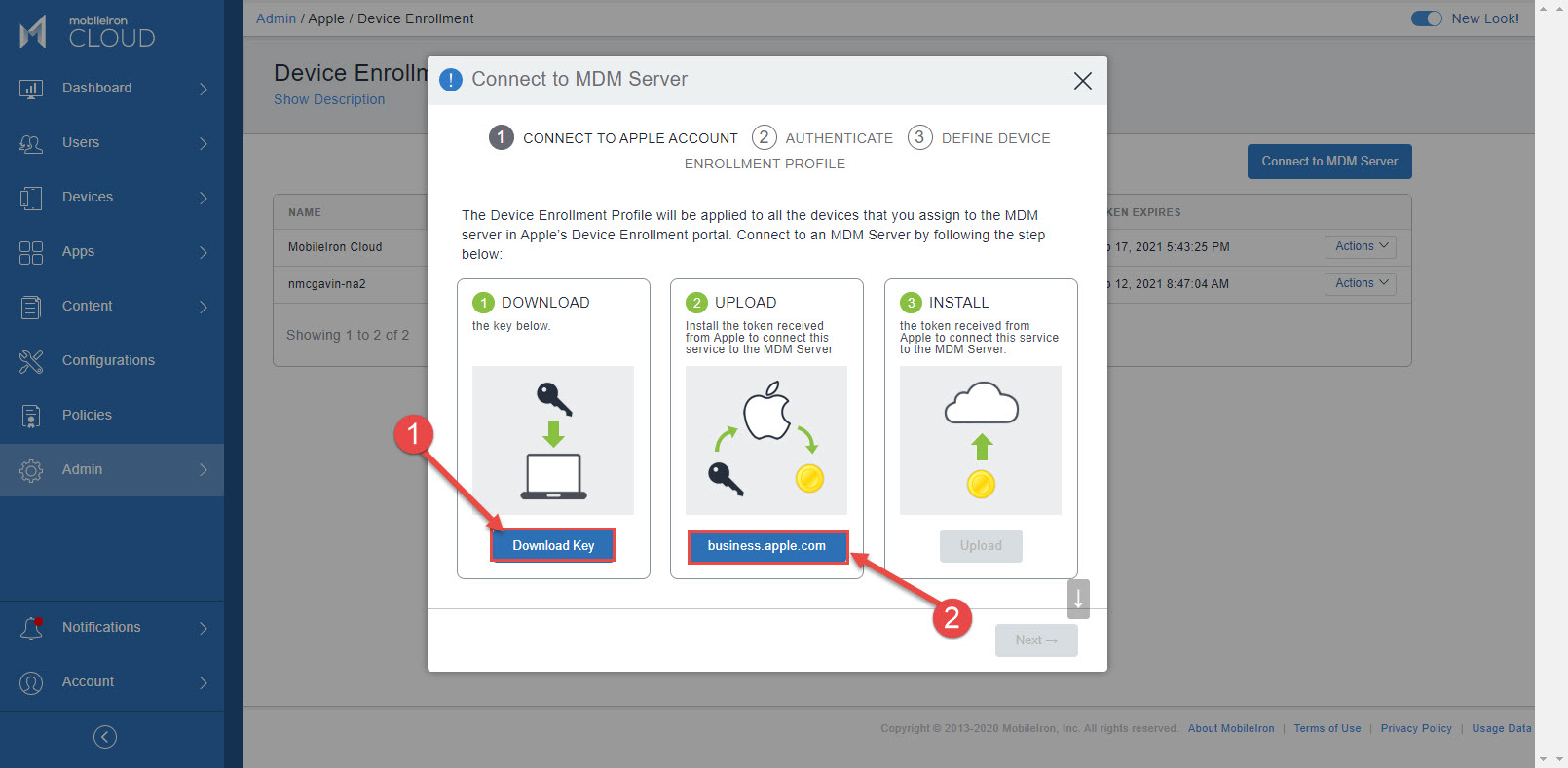This screenshot has height=768, width=1568.
Task: Open the Notifications bell icon
Action: click(31, 628)
